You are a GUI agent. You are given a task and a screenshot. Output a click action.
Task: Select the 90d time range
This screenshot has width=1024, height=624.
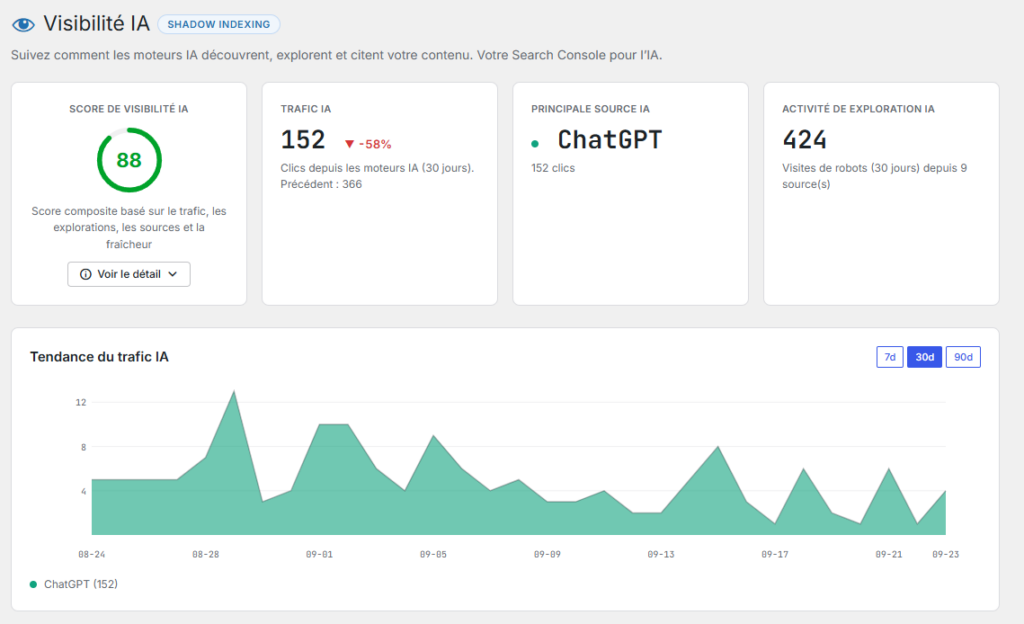tap(963, 357)
